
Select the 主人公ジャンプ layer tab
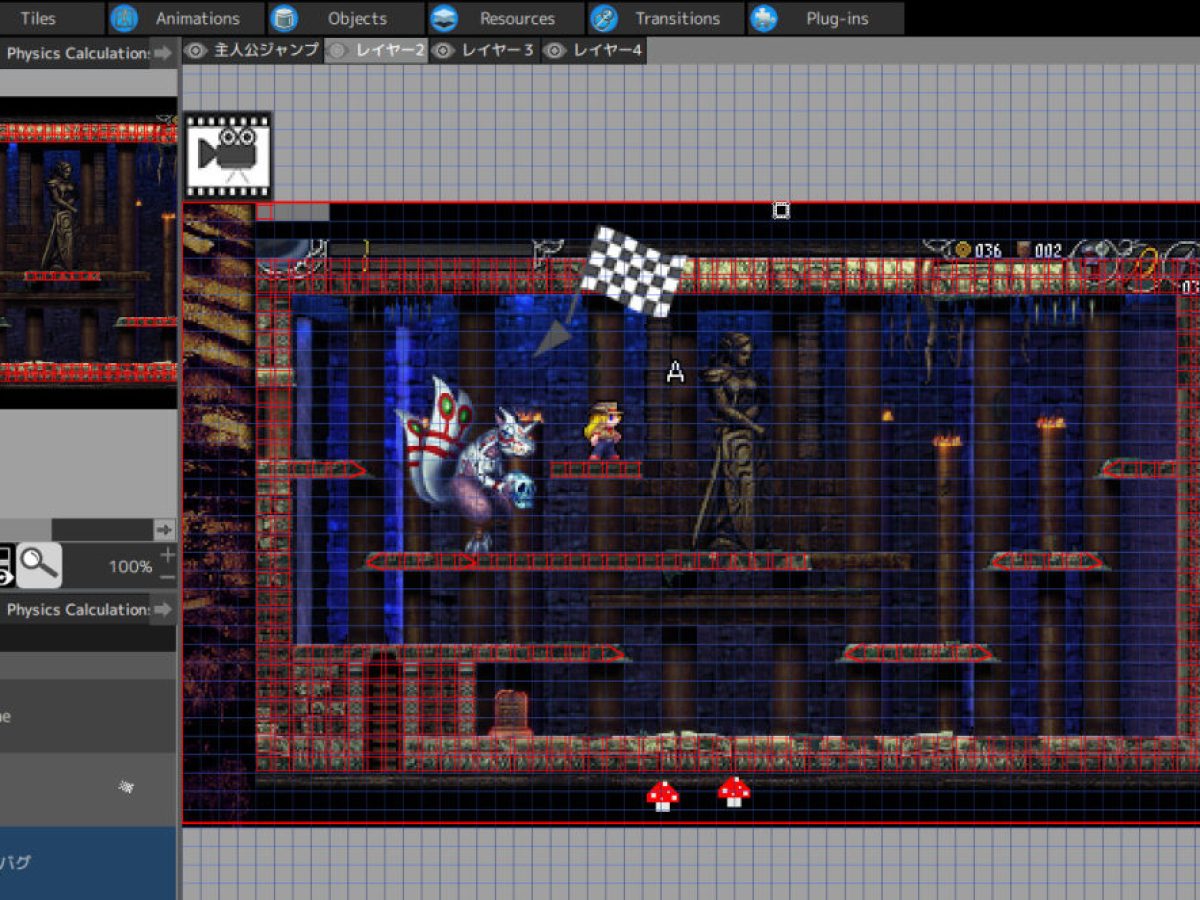tap(253, 50)
